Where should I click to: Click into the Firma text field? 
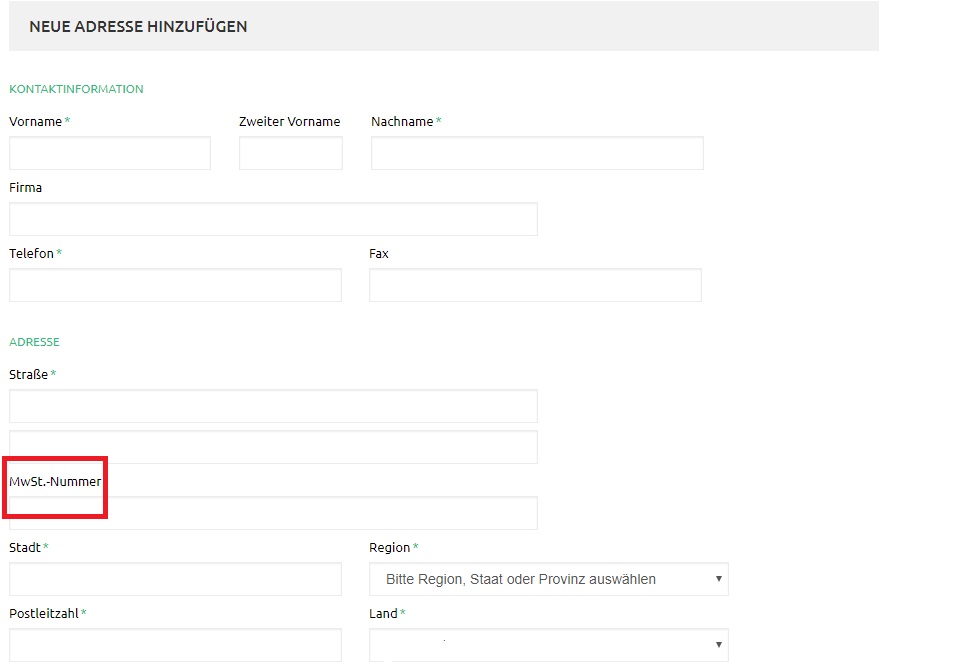coord(273,219)
